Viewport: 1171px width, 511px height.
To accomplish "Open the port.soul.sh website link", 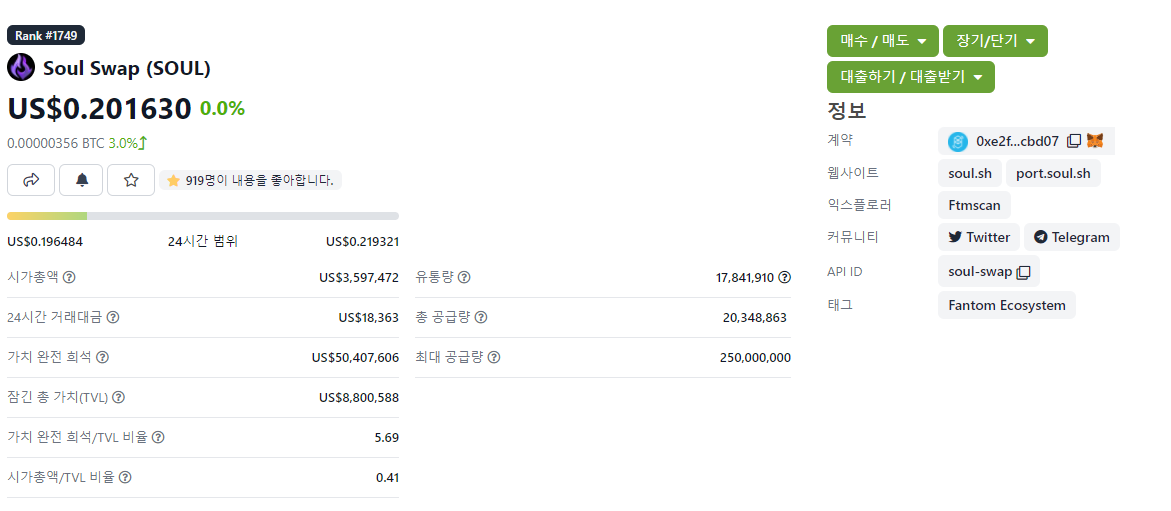I will (1053, 173).
